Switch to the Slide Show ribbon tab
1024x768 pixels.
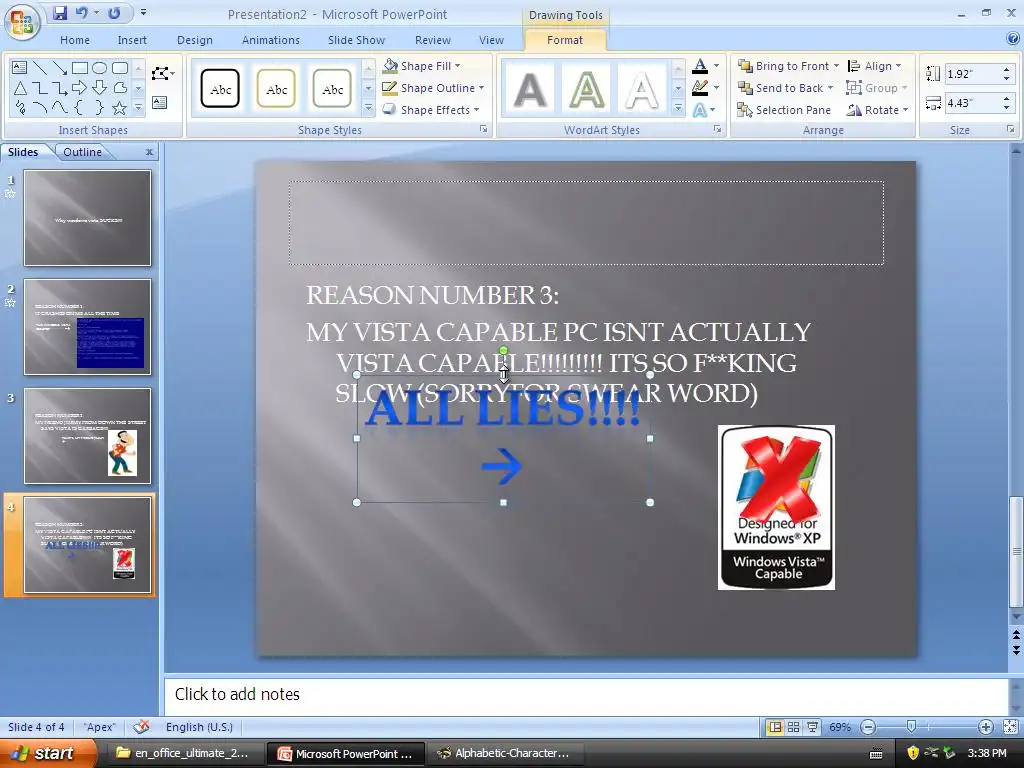click(356, 40)
